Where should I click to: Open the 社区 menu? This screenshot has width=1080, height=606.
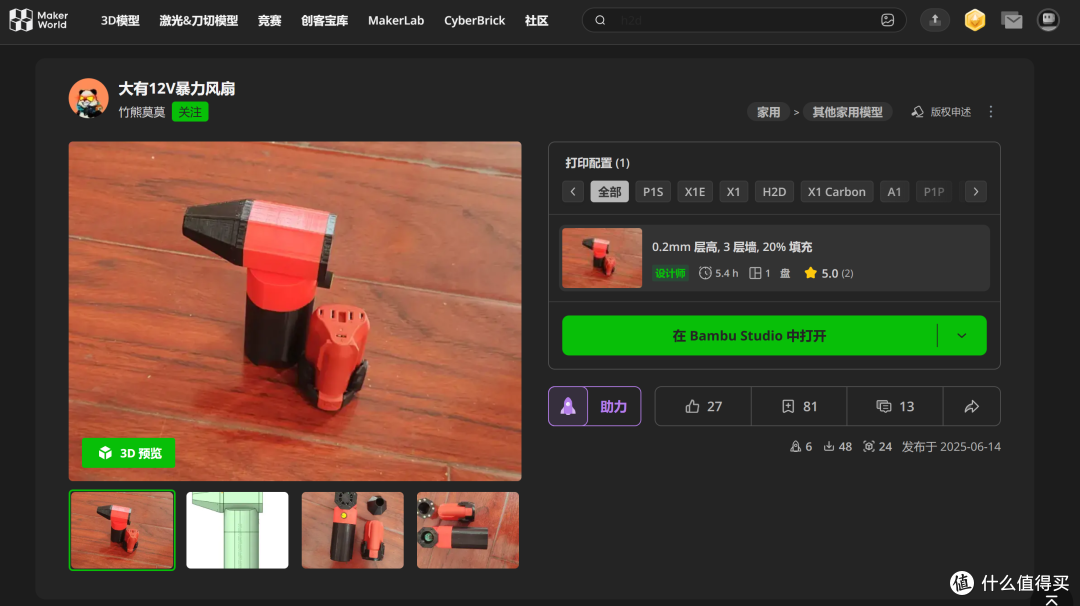tap(537, 21)
